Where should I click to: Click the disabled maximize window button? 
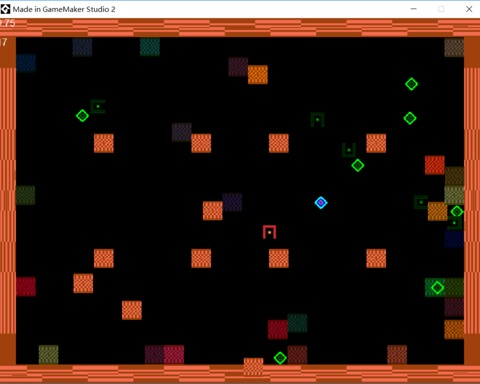(x=441, y=9)
